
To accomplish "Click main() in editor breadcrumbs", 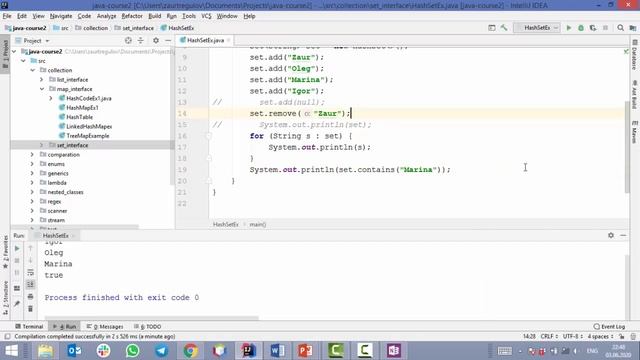I will pyautogui.click(x=258, y=224).
